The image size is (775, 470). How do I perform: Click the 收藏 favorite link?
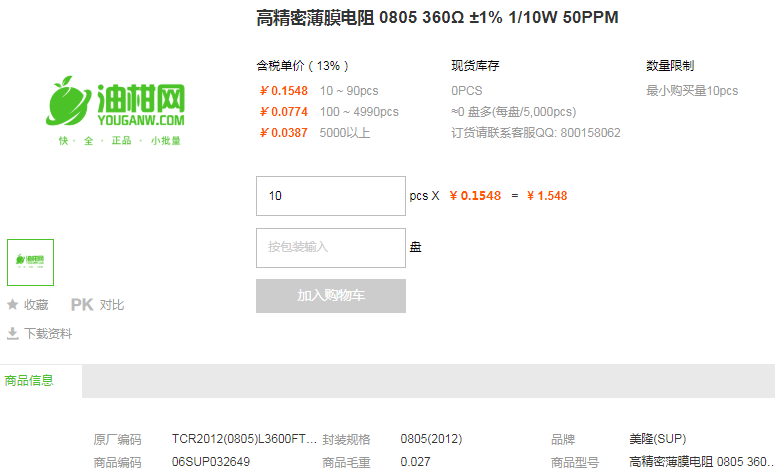36,305
